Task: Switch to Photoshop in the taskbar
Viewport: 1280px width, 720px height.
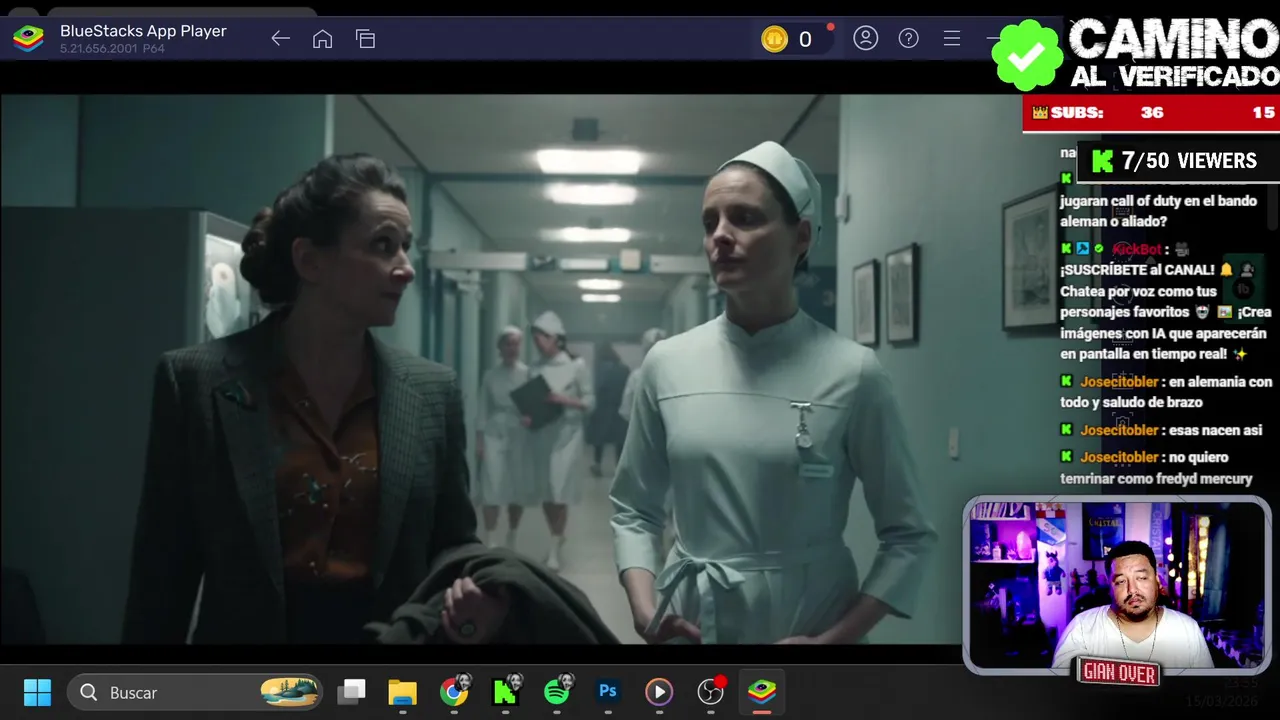Action: tap(607, 691)
